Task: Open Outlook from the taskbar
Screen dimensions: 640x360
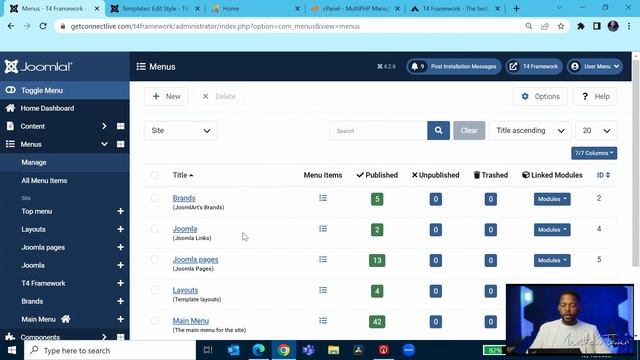Action: click(x=233, y=350)
